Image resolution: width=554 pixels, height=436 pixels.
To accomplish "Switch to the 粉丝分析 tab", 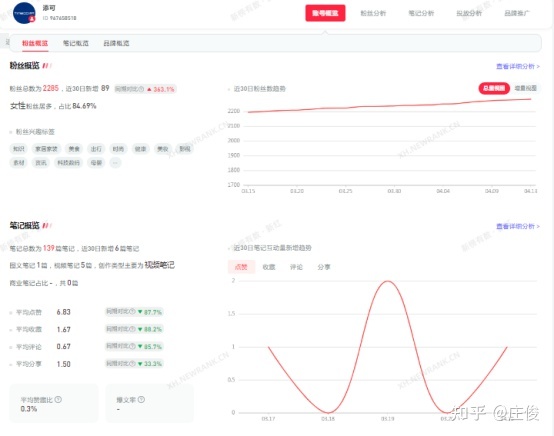I will 373,13.
